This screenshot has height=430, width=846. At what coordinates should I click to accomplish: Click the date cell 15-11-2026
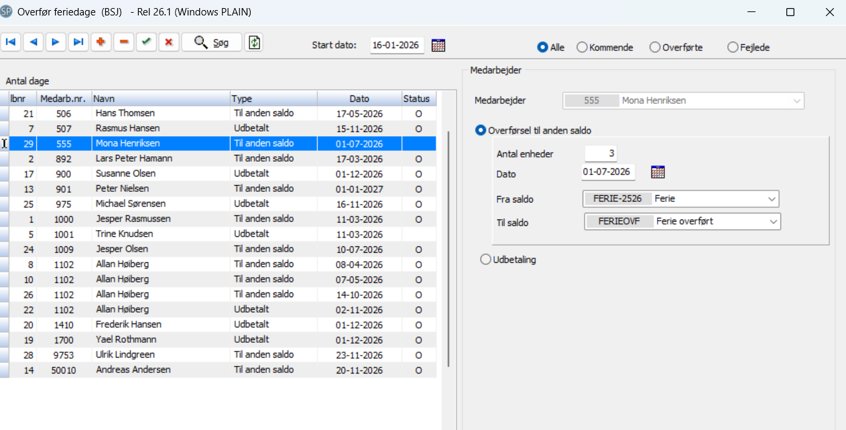pos(359,129)
